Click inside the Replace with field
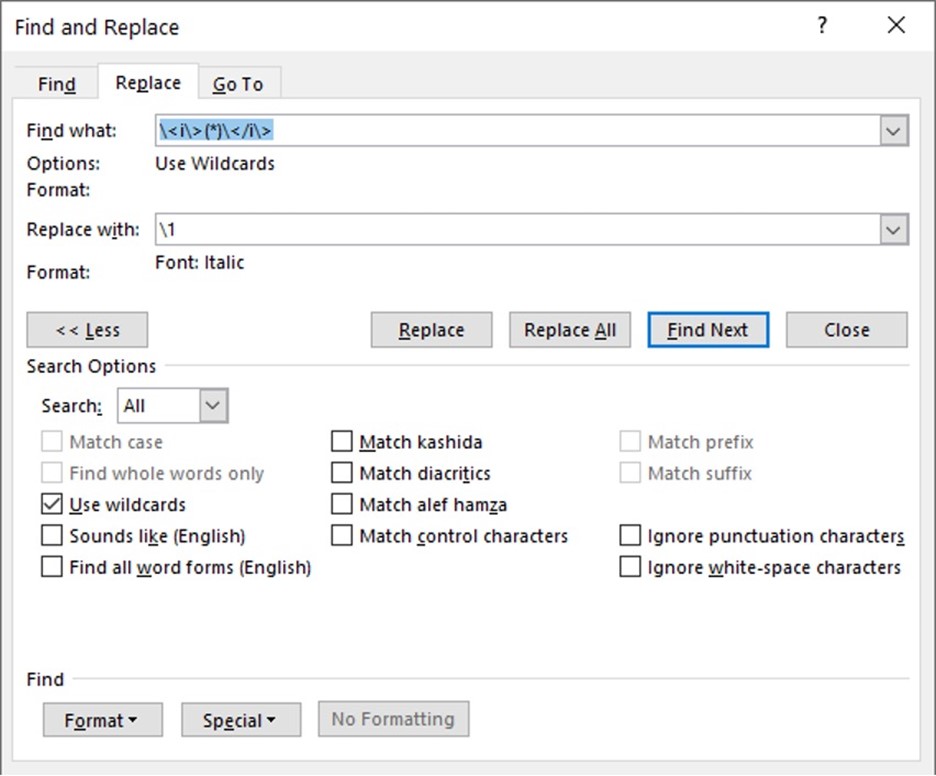This screenshot has width=936, height=776. tap(500, 229)
